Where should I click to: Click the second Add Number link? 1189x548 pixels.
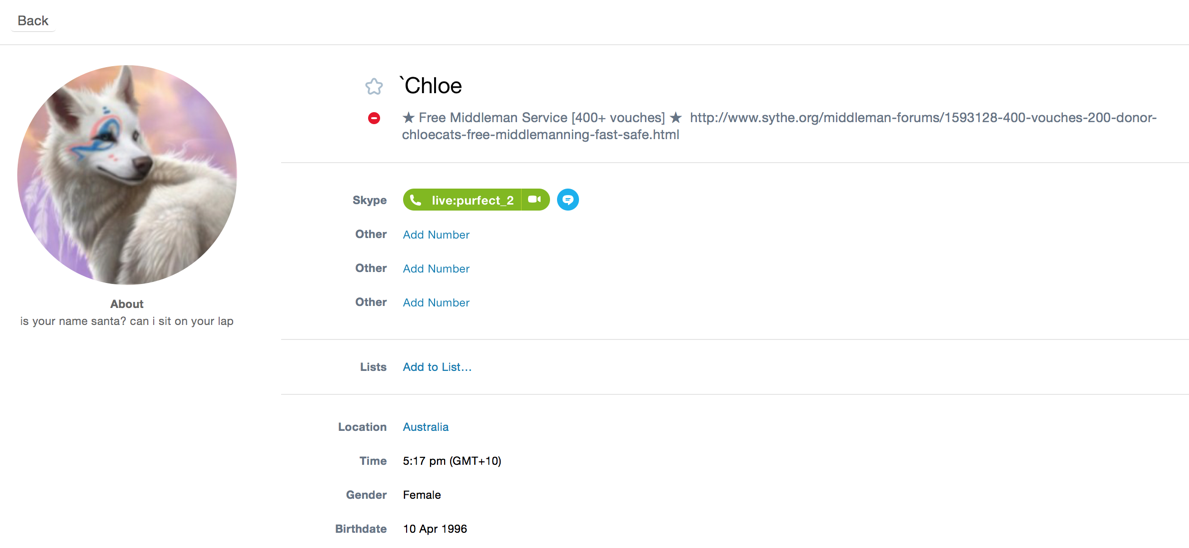click(436, 269)
